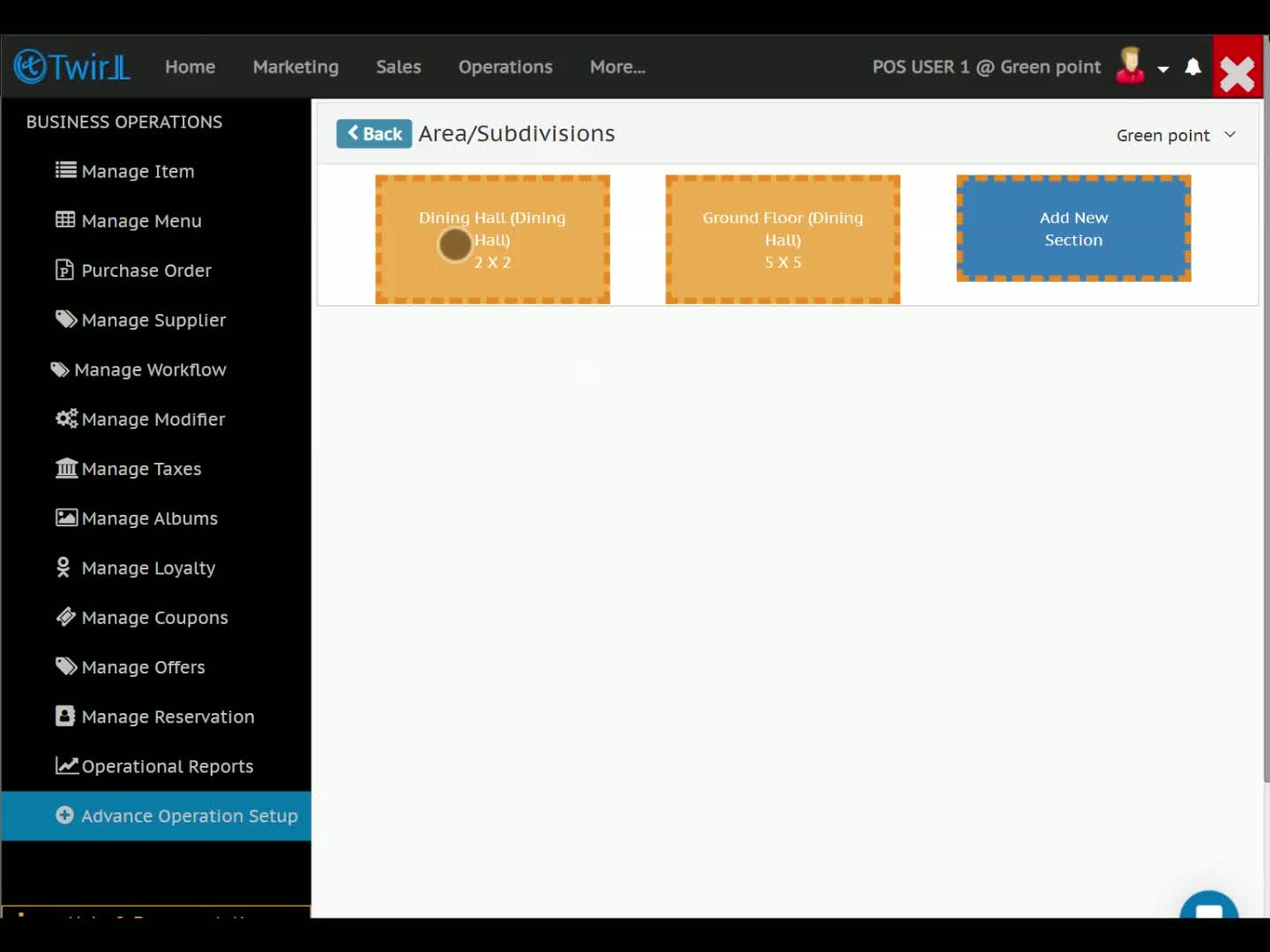This screenshot has height=952, width=1270.
Task: Open the Ground Floor 5 X 5 section
Action: click(782, 239)
